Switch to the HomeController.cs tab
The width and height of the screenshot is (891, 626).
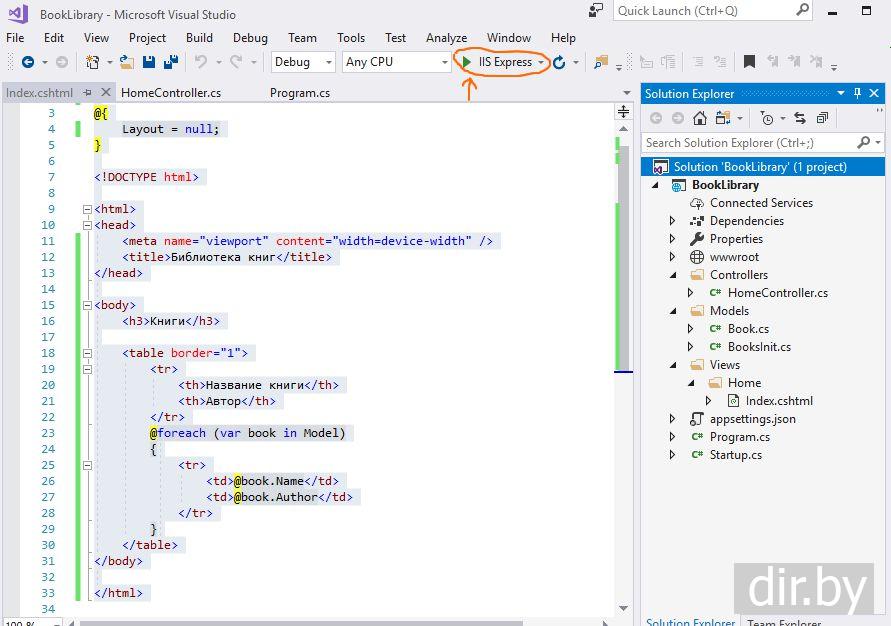click(171, 93)
